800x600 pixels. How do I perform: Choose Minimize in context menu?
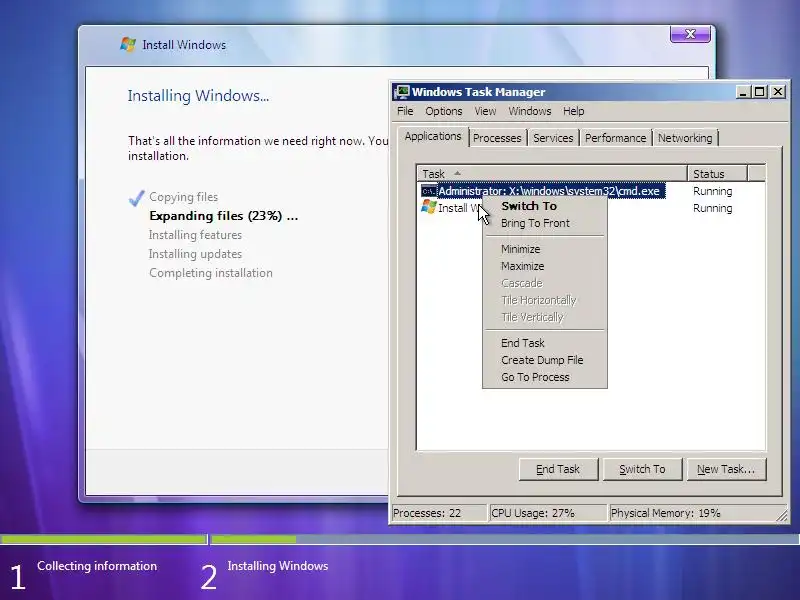point(544,249)
